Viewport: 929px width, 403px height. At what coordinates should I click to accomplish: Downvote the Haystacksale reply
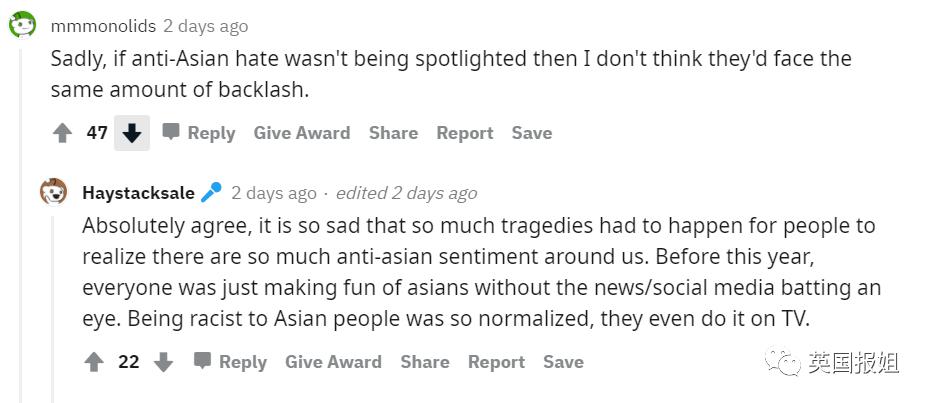click(x=163, y=362)
